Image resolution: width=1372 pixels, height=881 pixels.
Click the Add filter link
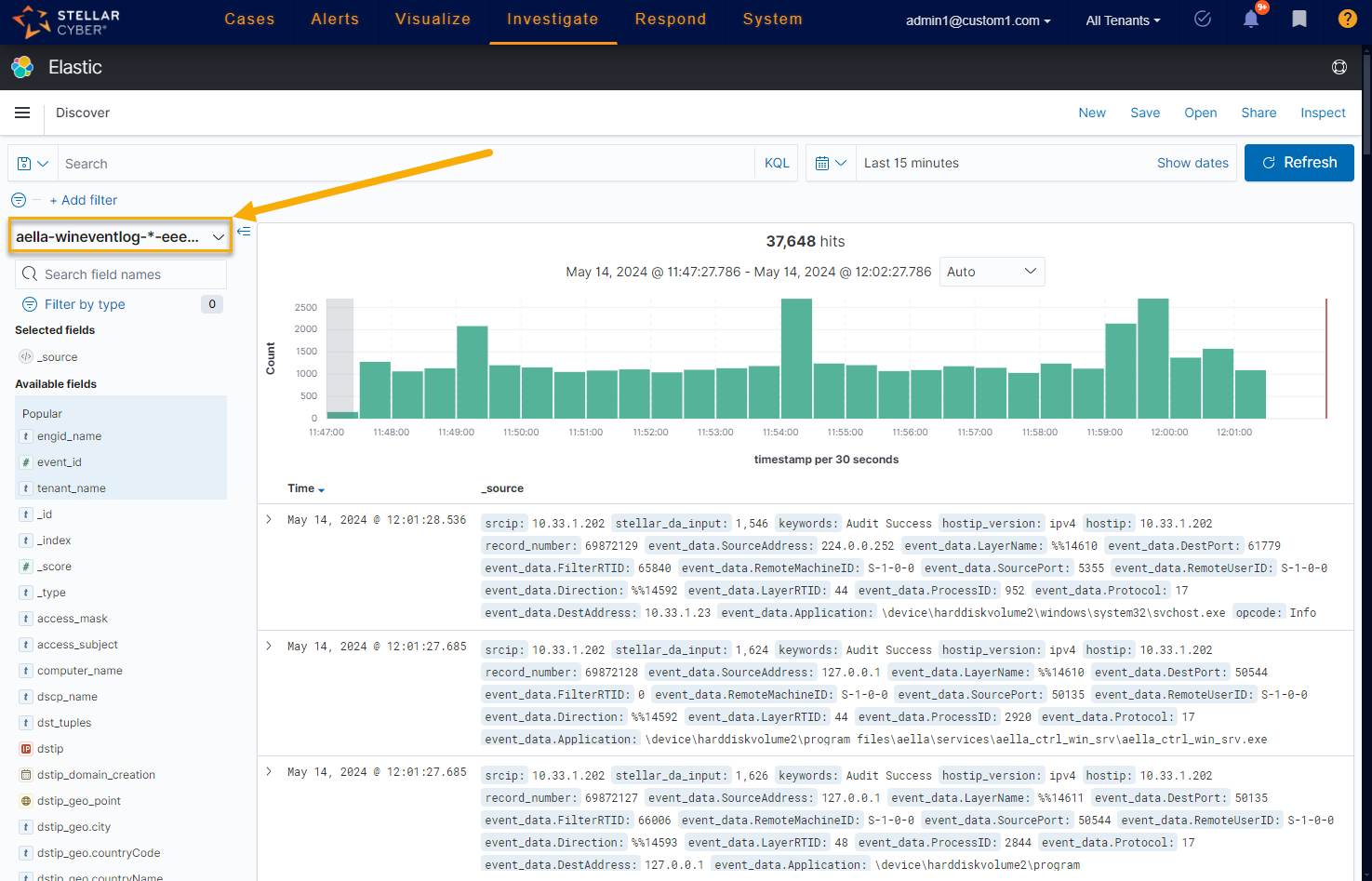coord(84,200)
